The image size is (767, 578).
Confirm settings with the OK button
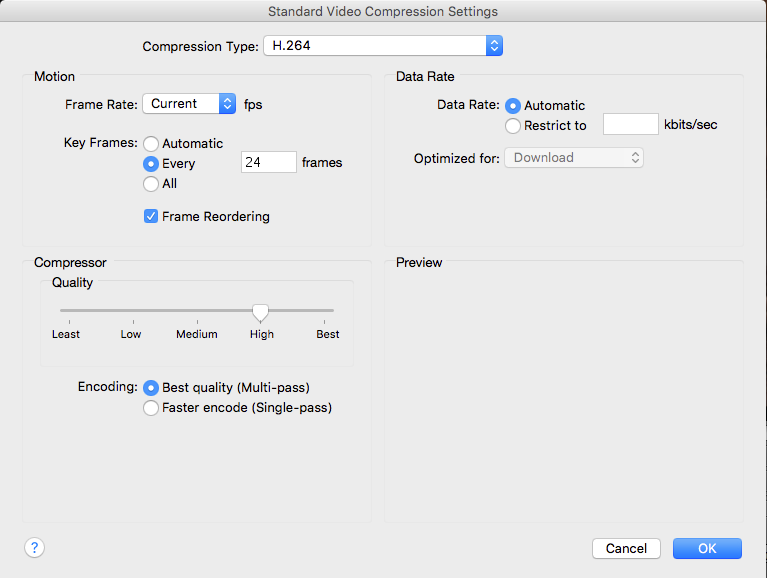[x=707, y=549]
